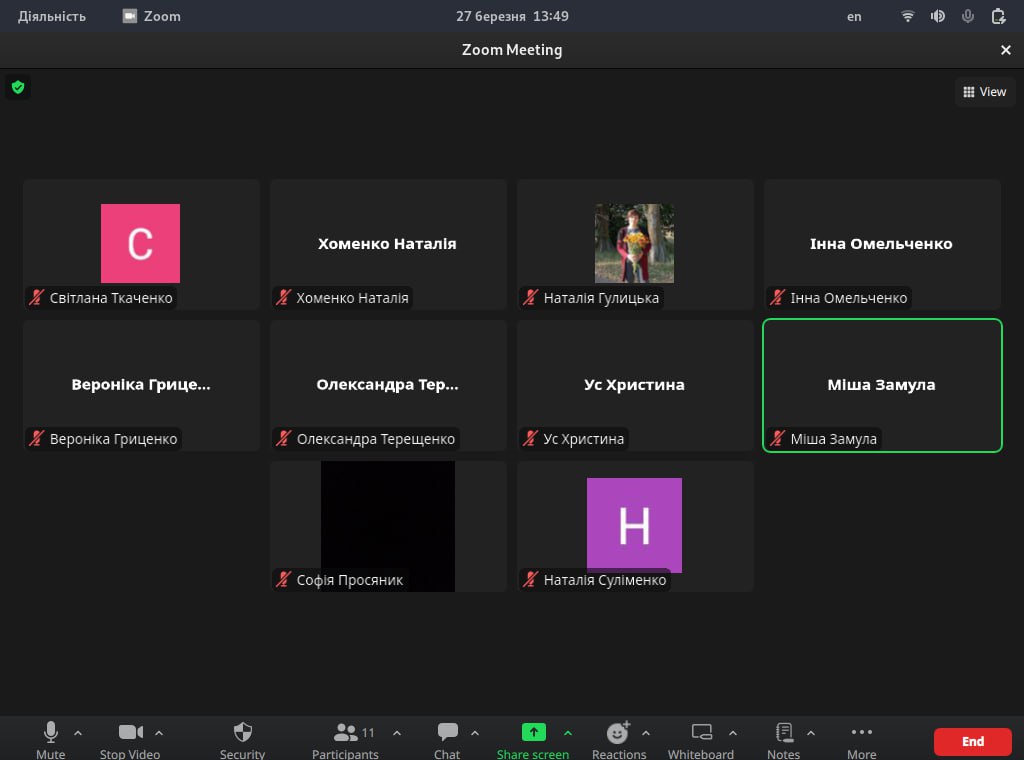The height and width of the screenshot is (760, 1024).
Task: Select Наталія Гулицька's profile photo tile
Action: [x=634, y=244]
